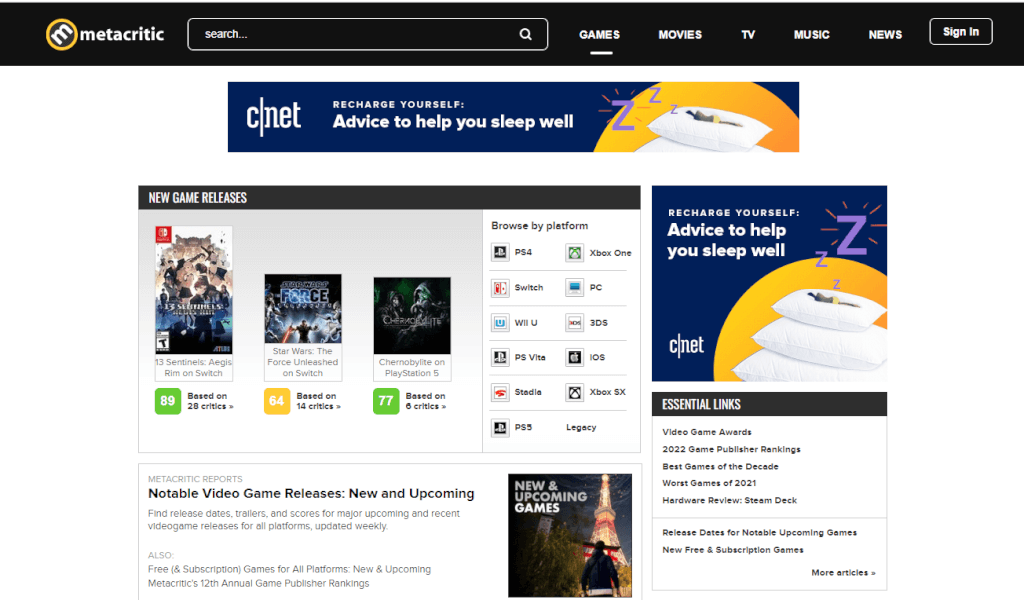Click the More articles link
Screen dimensions: 1024x600
point(843,573)
